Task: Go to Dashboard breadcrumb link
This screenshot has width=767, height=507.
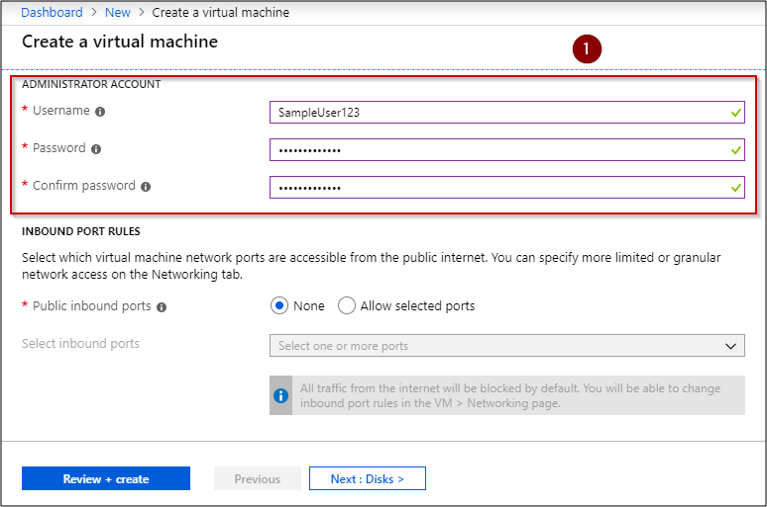Action: tap(52, 12)
